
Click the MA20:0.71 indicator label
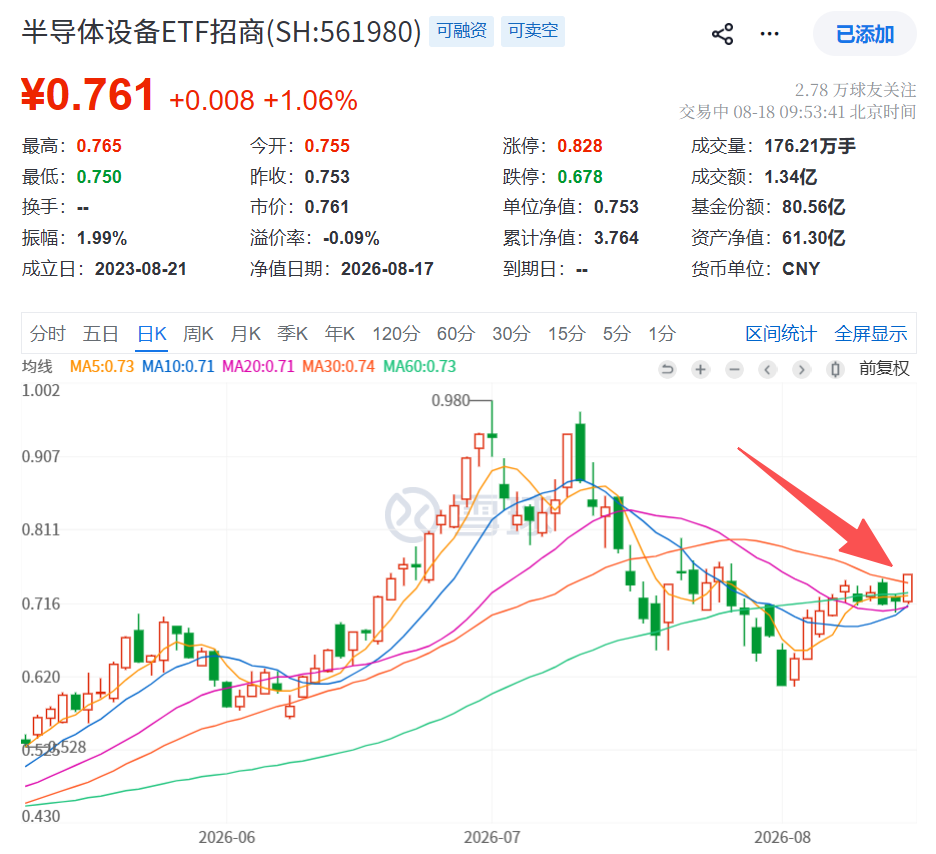[x=258, y=366]
